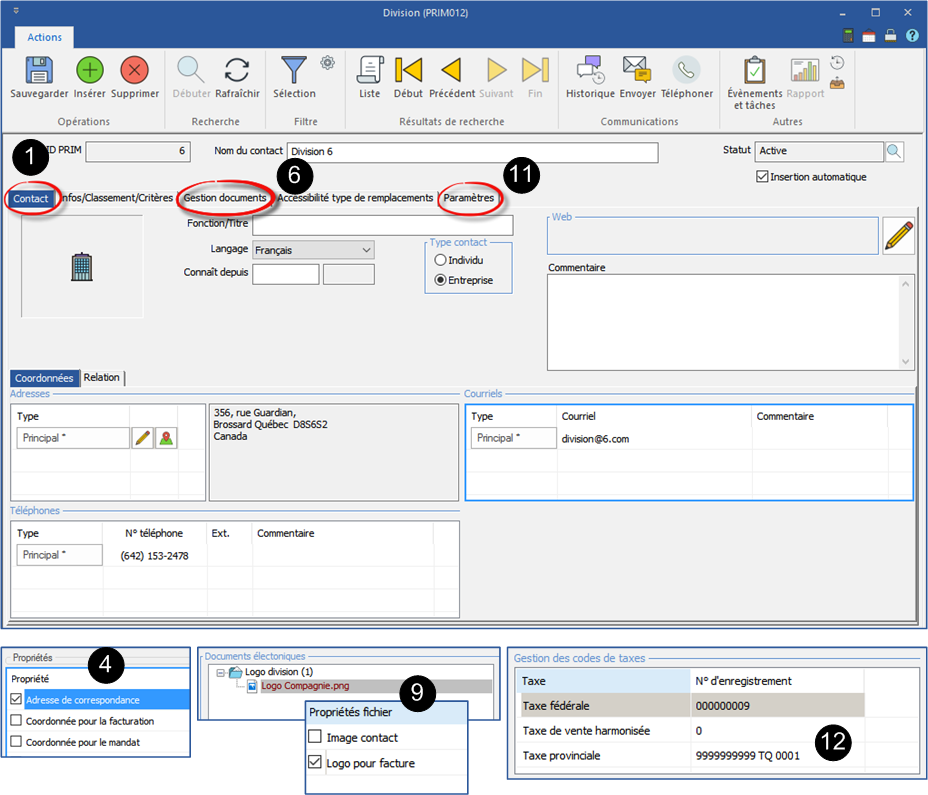
Task: Open the Gestion documents tab
Action: [x=225, y=198]
